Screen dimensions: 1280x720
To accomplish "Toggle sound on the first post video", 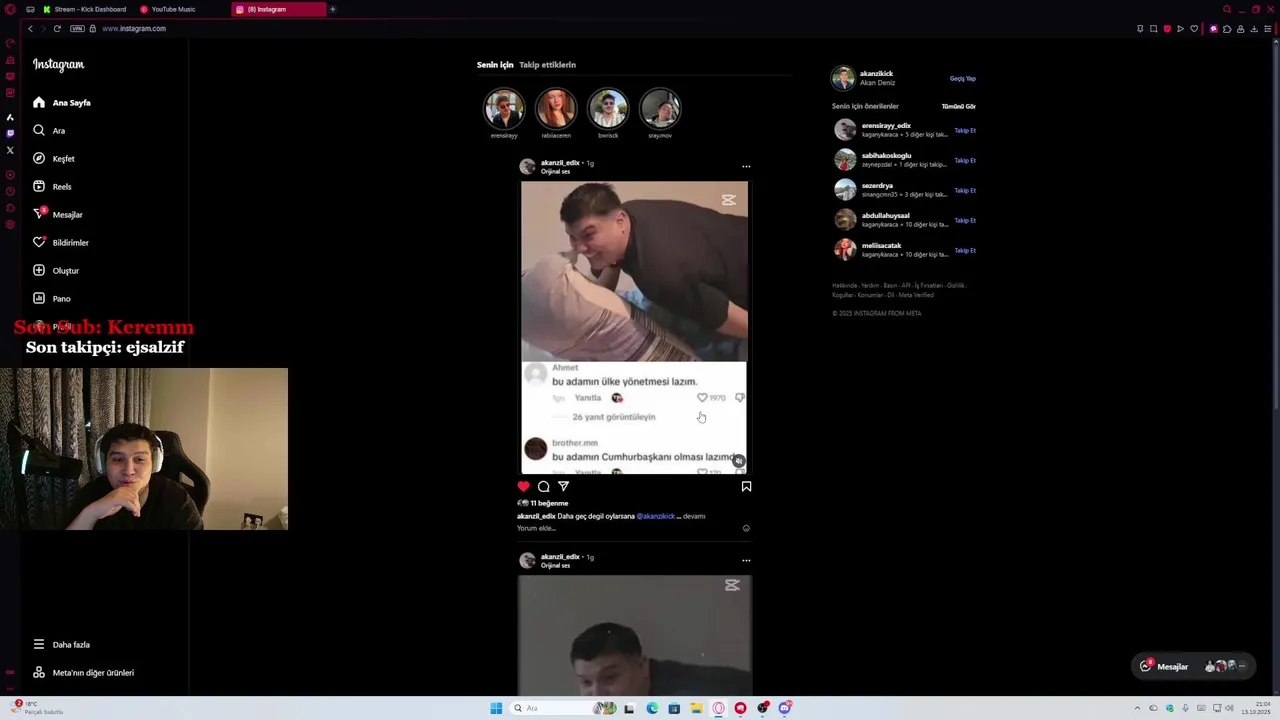I will click(738, 461).
